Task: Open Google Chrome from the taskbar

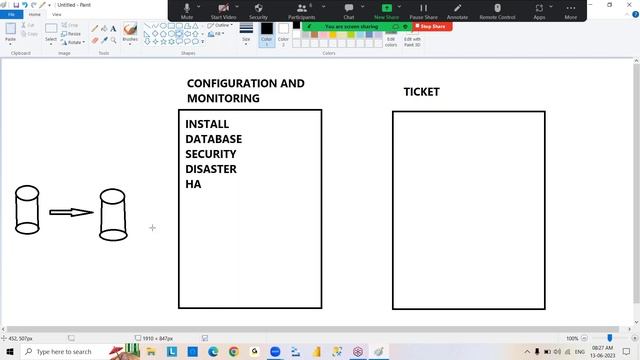Action: pos(234,351)
